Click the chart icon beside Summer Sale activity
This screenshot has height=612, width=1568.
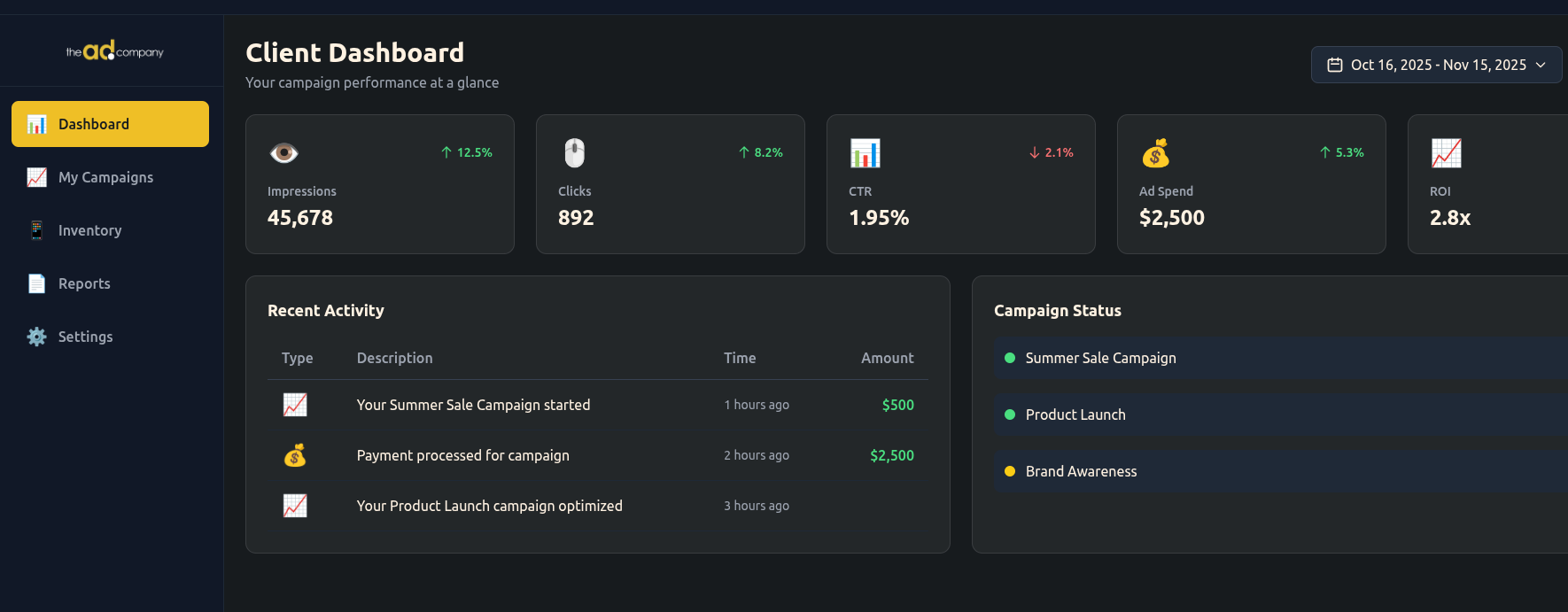coord(295,405)
